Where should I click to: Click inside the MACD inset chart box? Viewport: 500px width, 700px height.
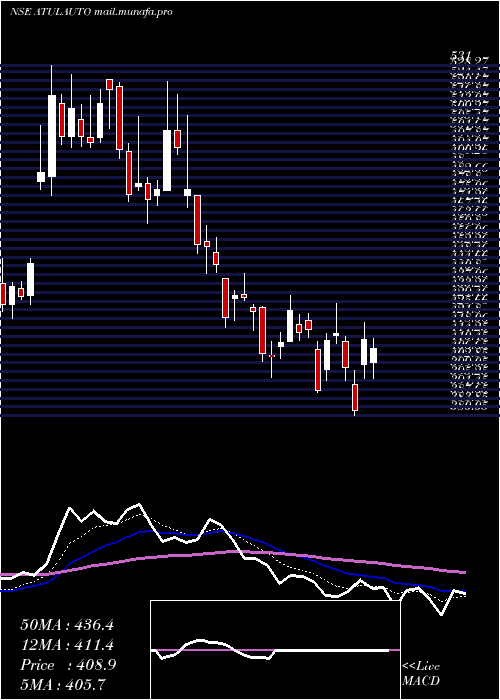coord(275,650)
